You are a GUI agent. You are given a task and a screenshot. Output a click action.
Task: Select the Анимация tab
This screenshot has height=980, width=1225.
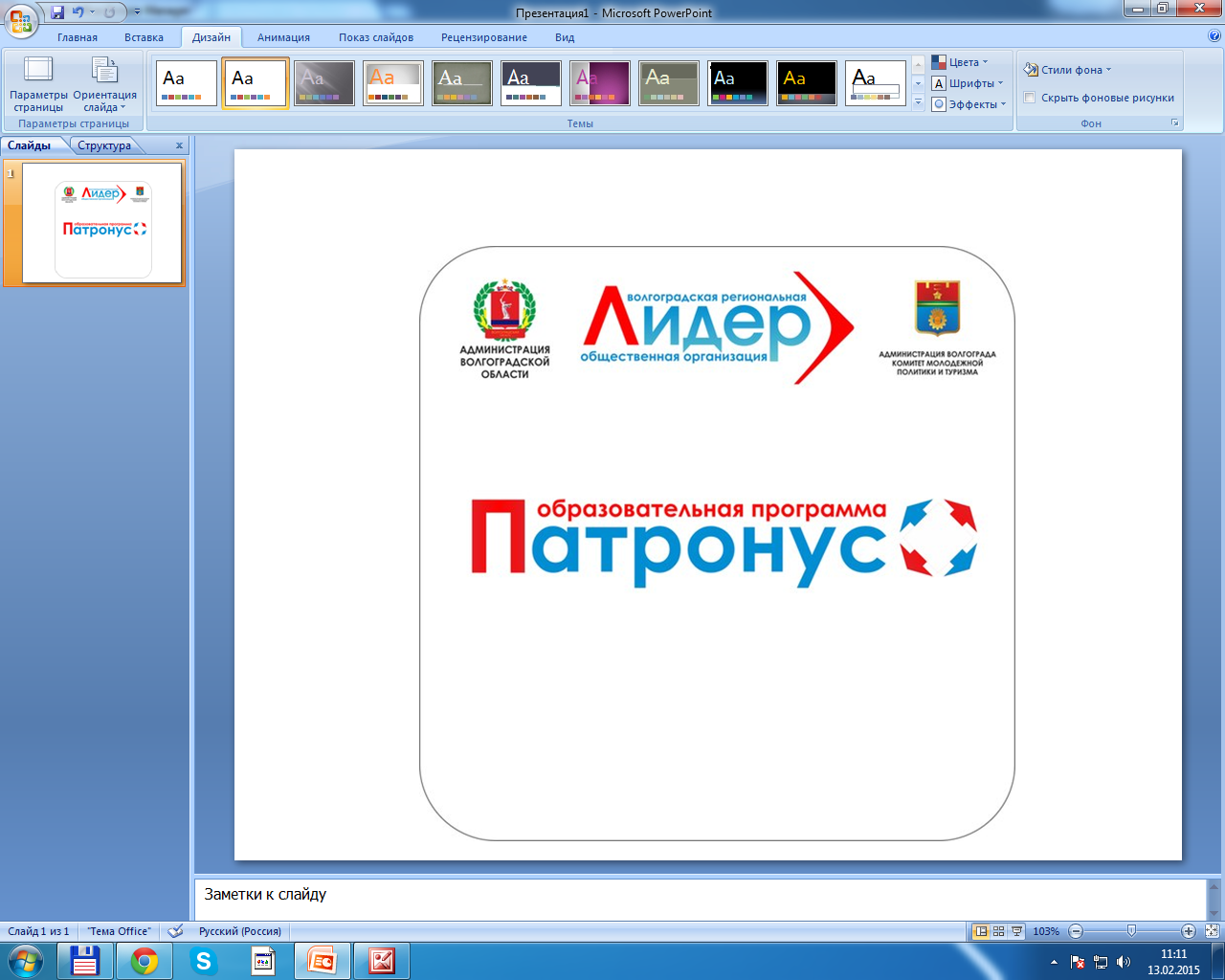pos(283,37)
